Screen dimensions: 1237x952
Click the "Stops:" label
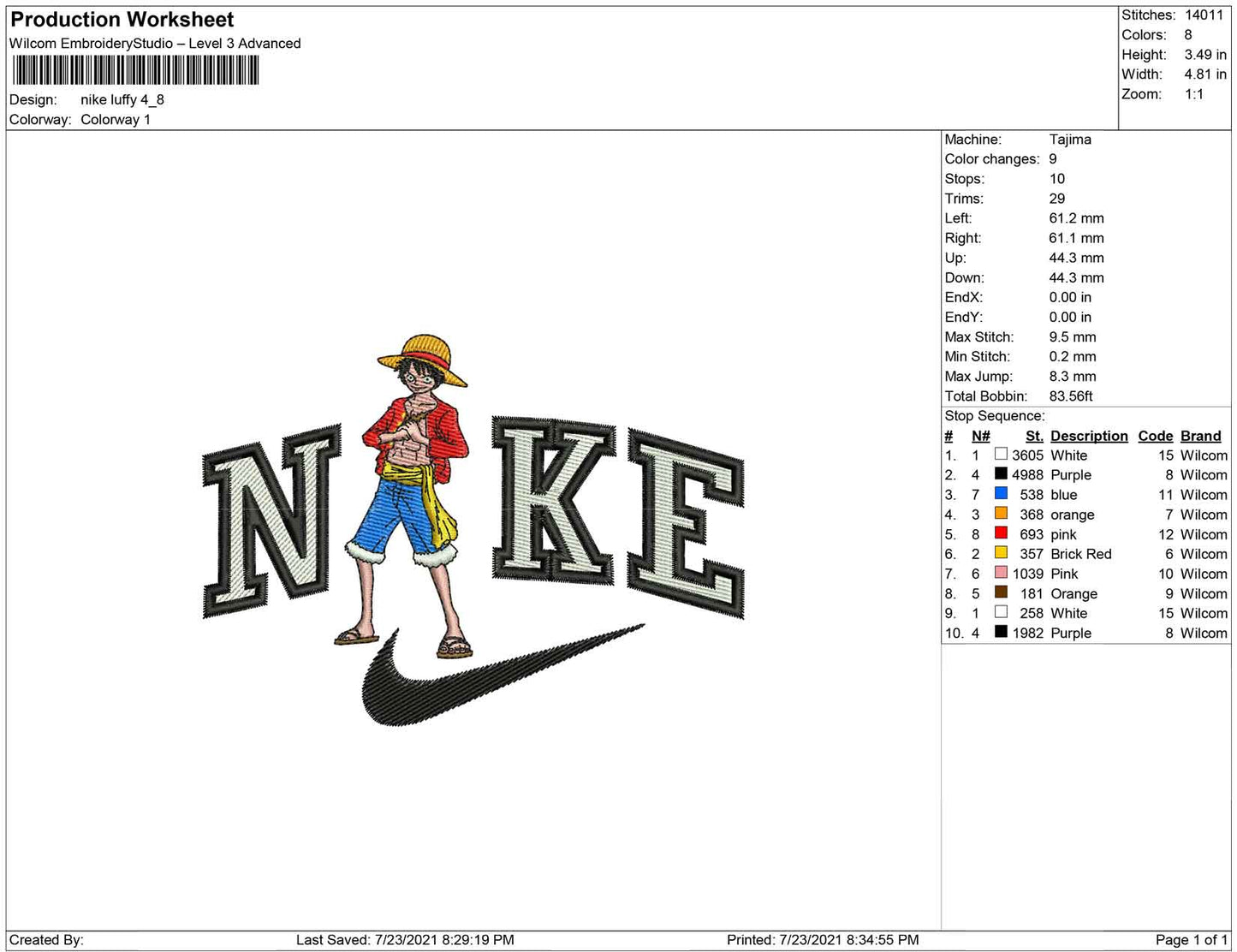coord(965,179)
